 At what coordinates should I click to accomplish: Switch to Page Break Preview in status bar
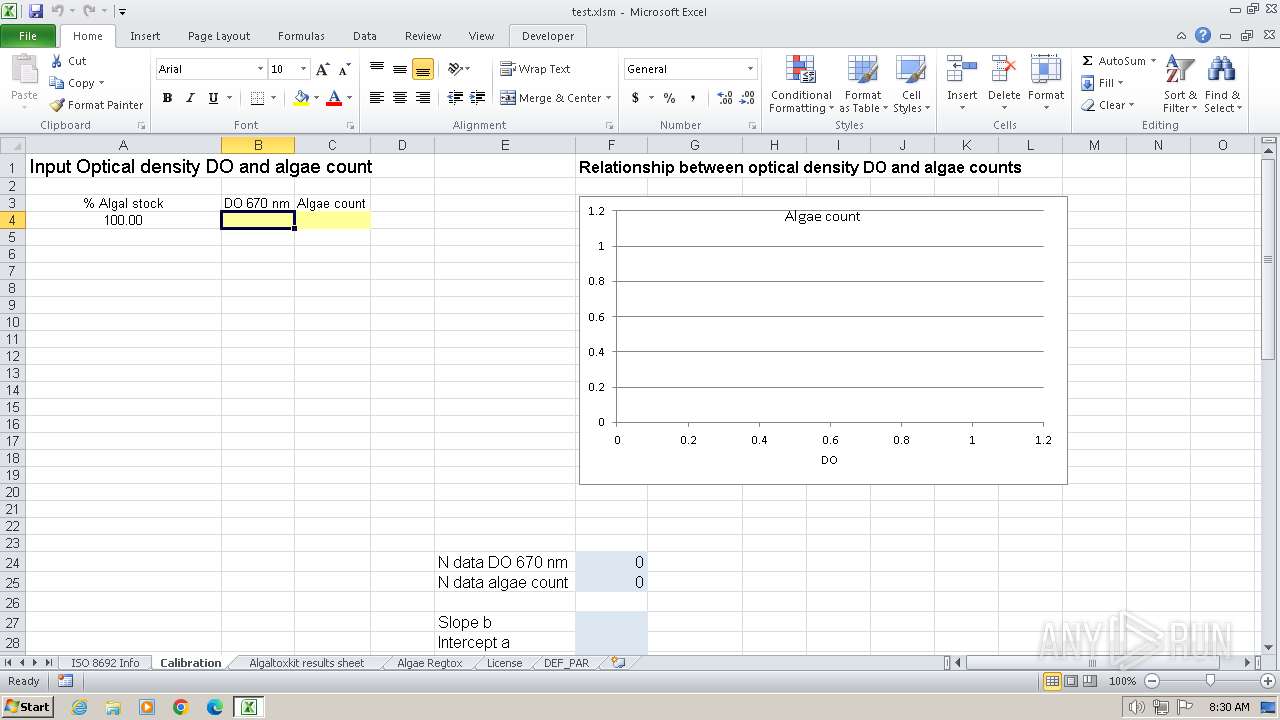click(x=1091, y=681)
